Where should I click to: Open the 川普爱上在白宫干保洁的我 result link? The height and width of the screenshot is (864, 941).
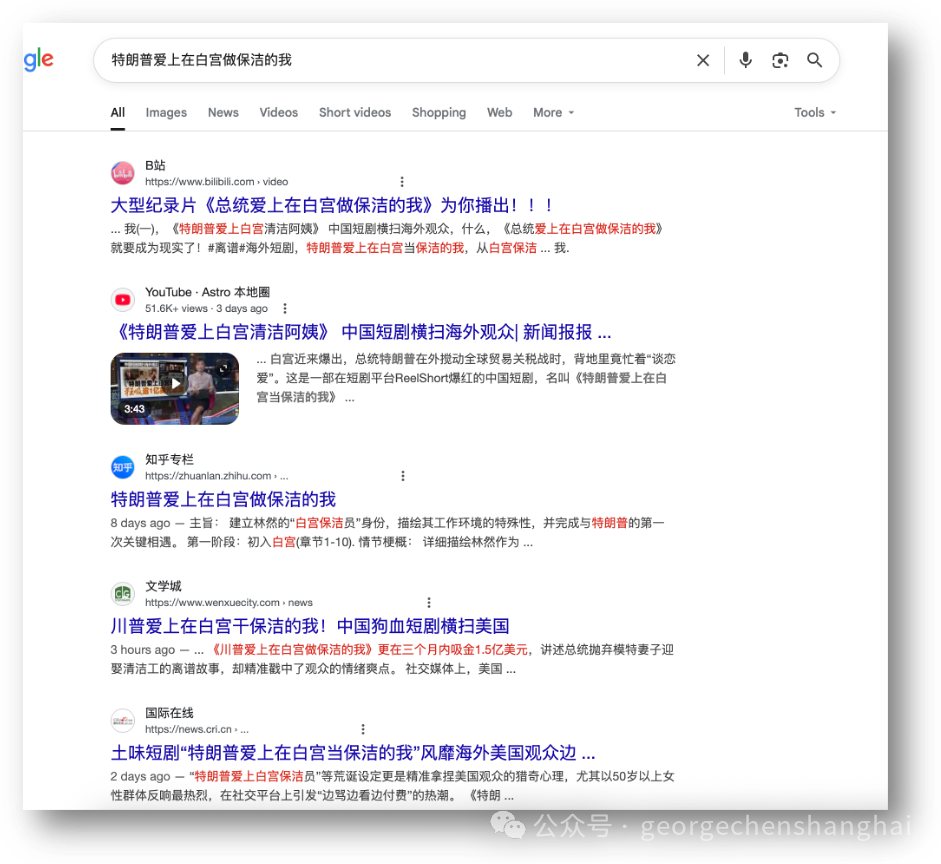(310, 626)
